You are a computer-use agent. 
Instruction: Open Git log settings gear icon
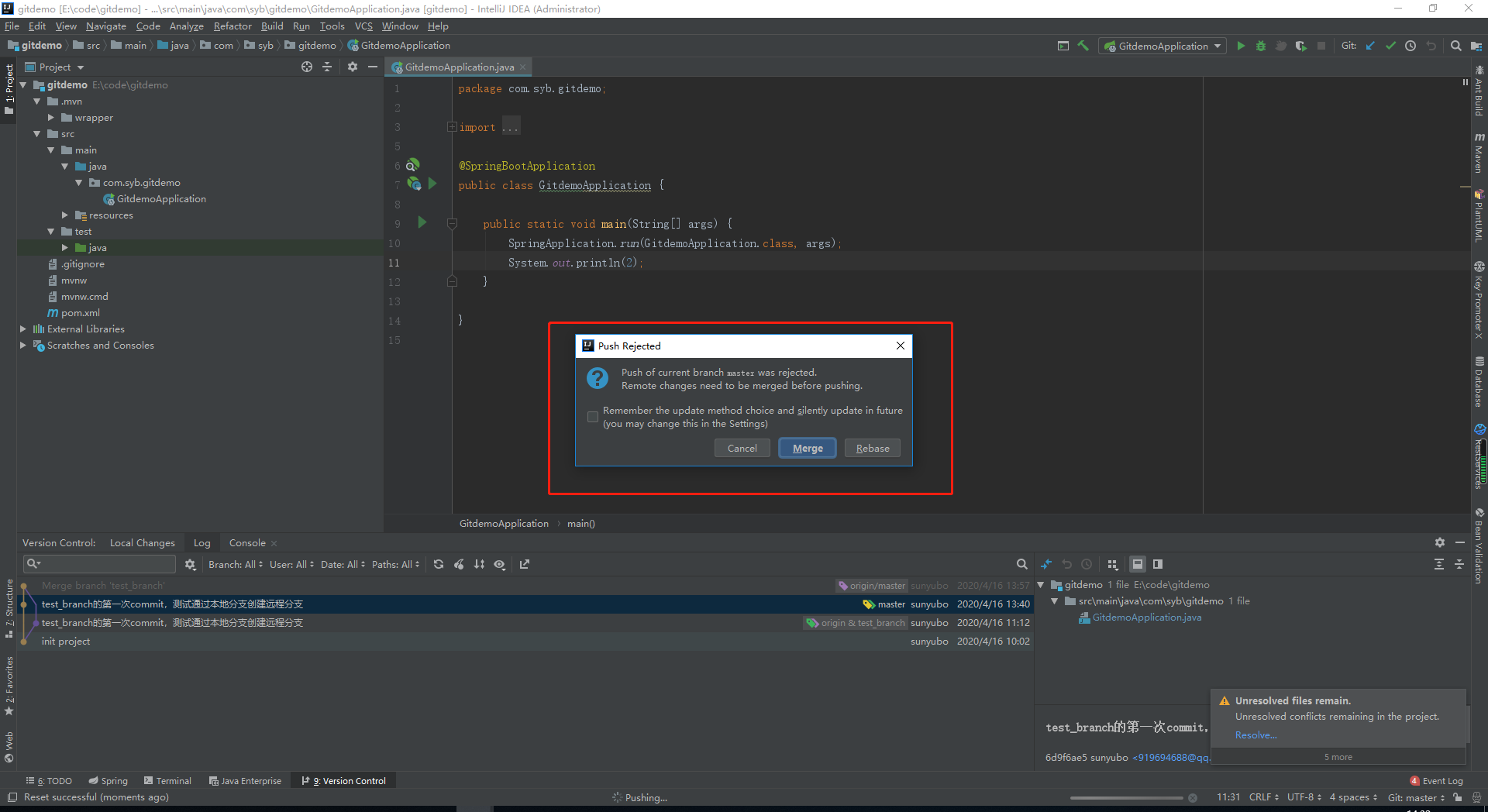coord(190,564)
